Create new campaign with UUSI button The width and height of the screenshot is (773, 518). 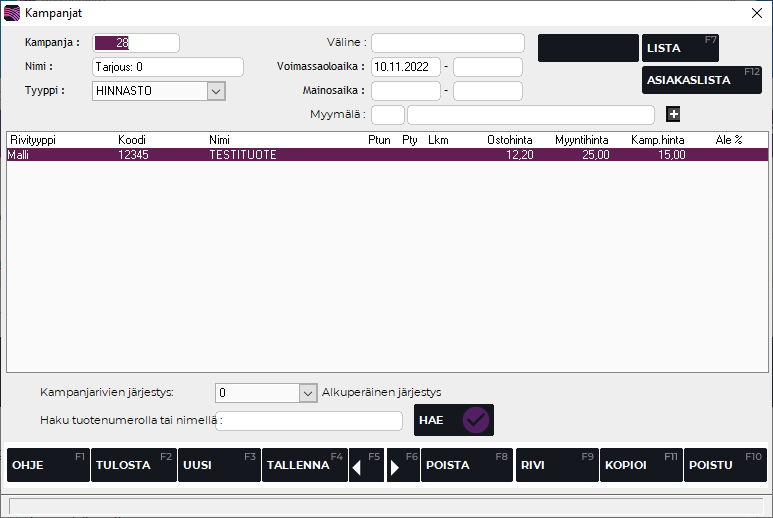(218, 465)
